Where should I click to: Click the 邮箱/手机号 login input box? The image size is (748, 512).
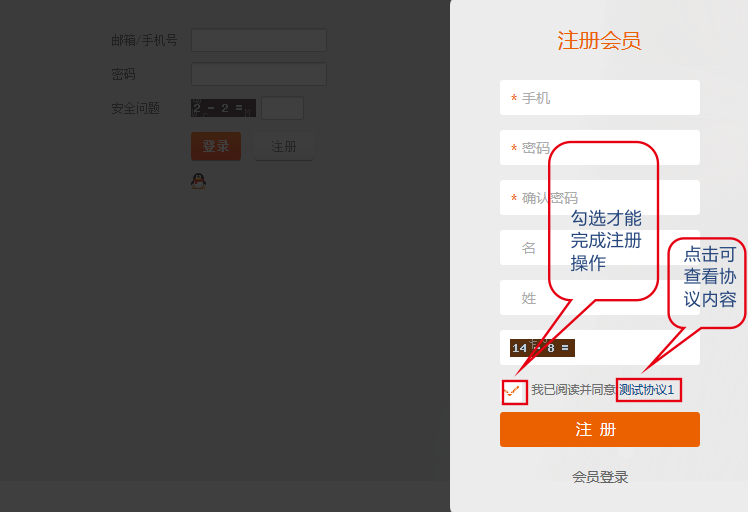tap(259, 40)
